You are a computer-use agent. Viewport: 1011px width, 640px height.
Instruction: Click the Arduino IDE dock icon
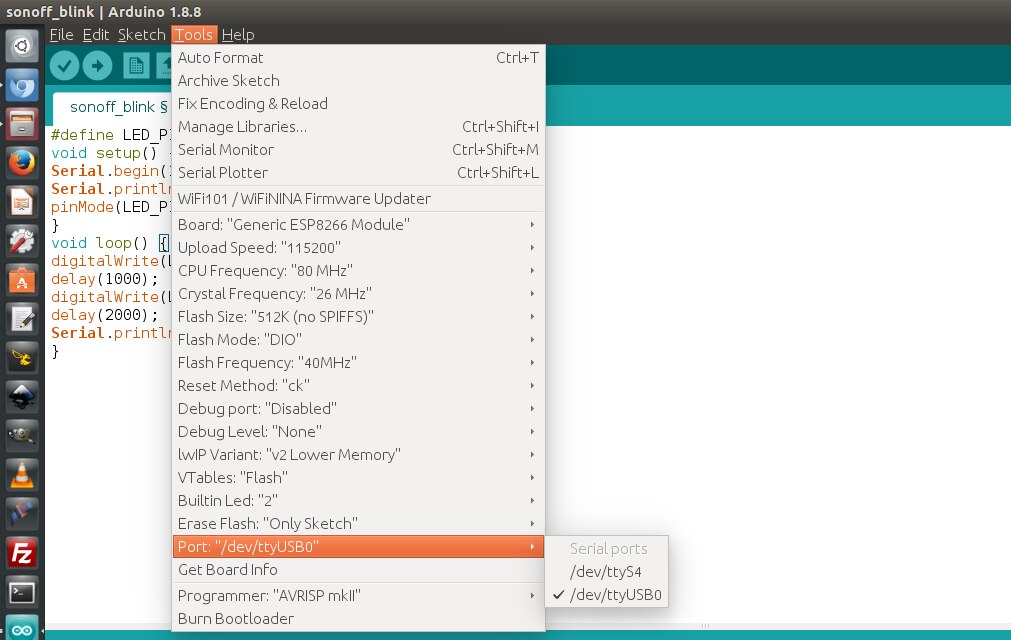pyautogui.click(x=22, y=629)
